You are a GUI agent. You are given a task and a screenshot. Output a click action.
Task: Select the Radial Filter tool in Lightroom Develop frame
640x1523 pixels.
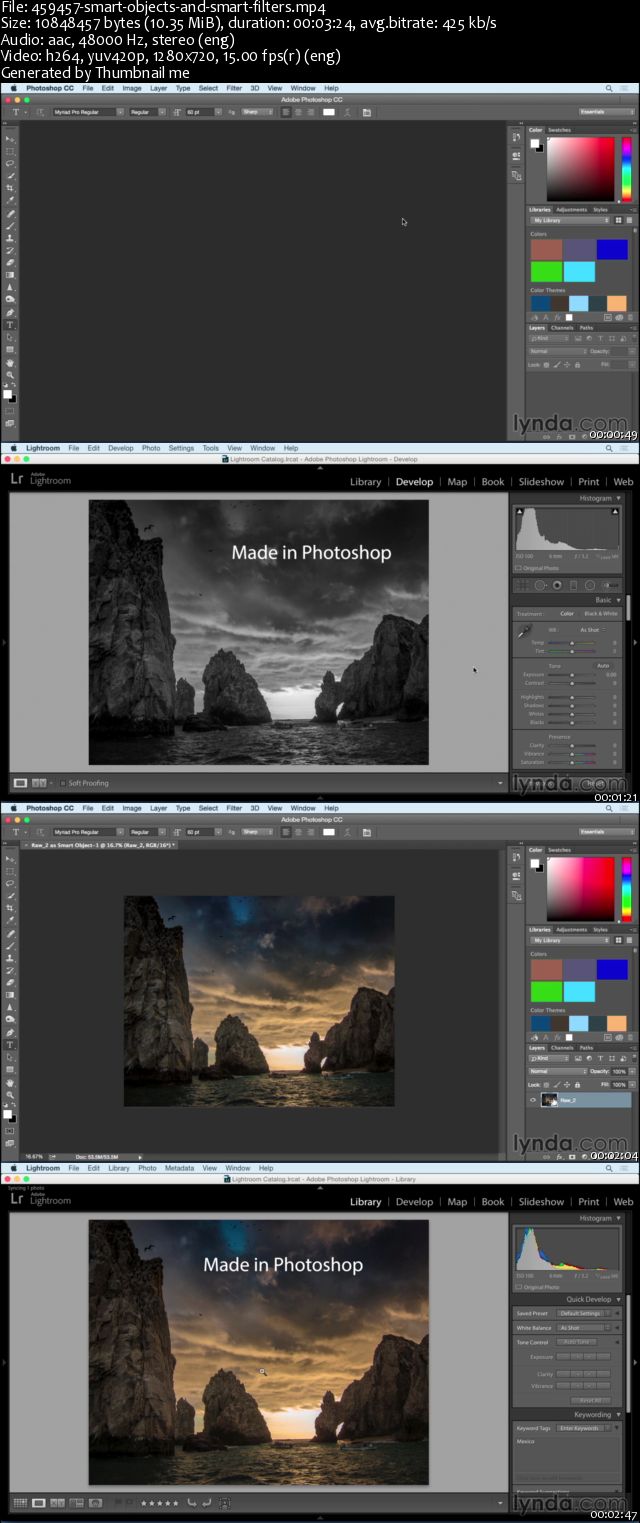(x=590, y=585)
